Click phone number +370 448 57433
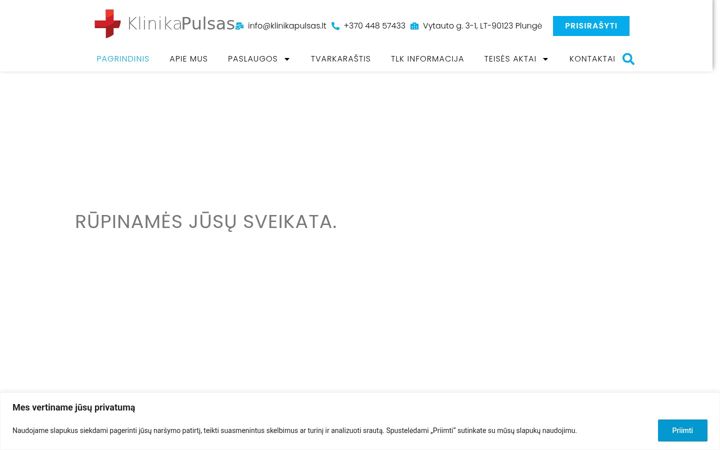 point(374,26)
